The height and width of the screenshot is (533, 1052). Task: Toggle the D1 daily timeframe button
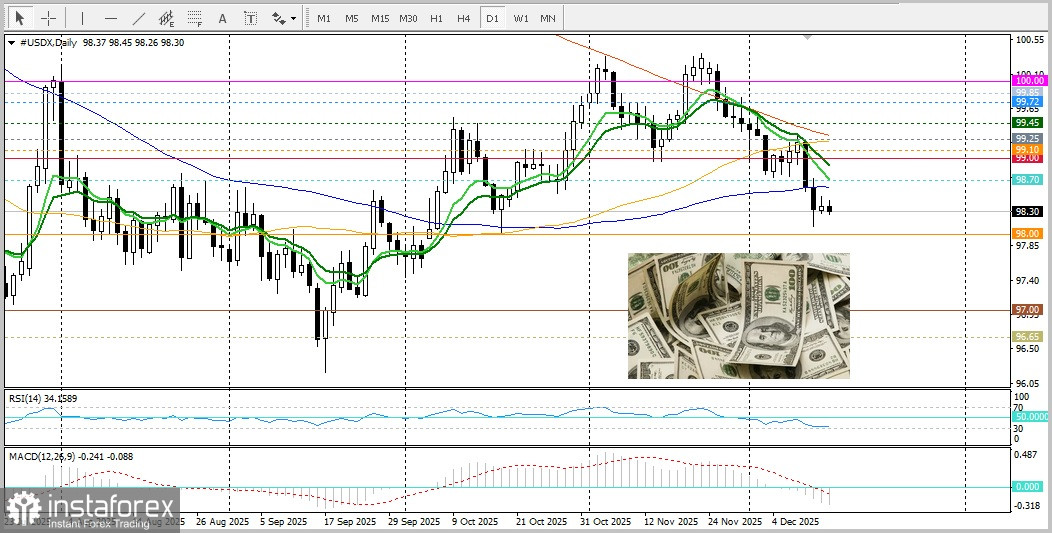click(492, 18)
